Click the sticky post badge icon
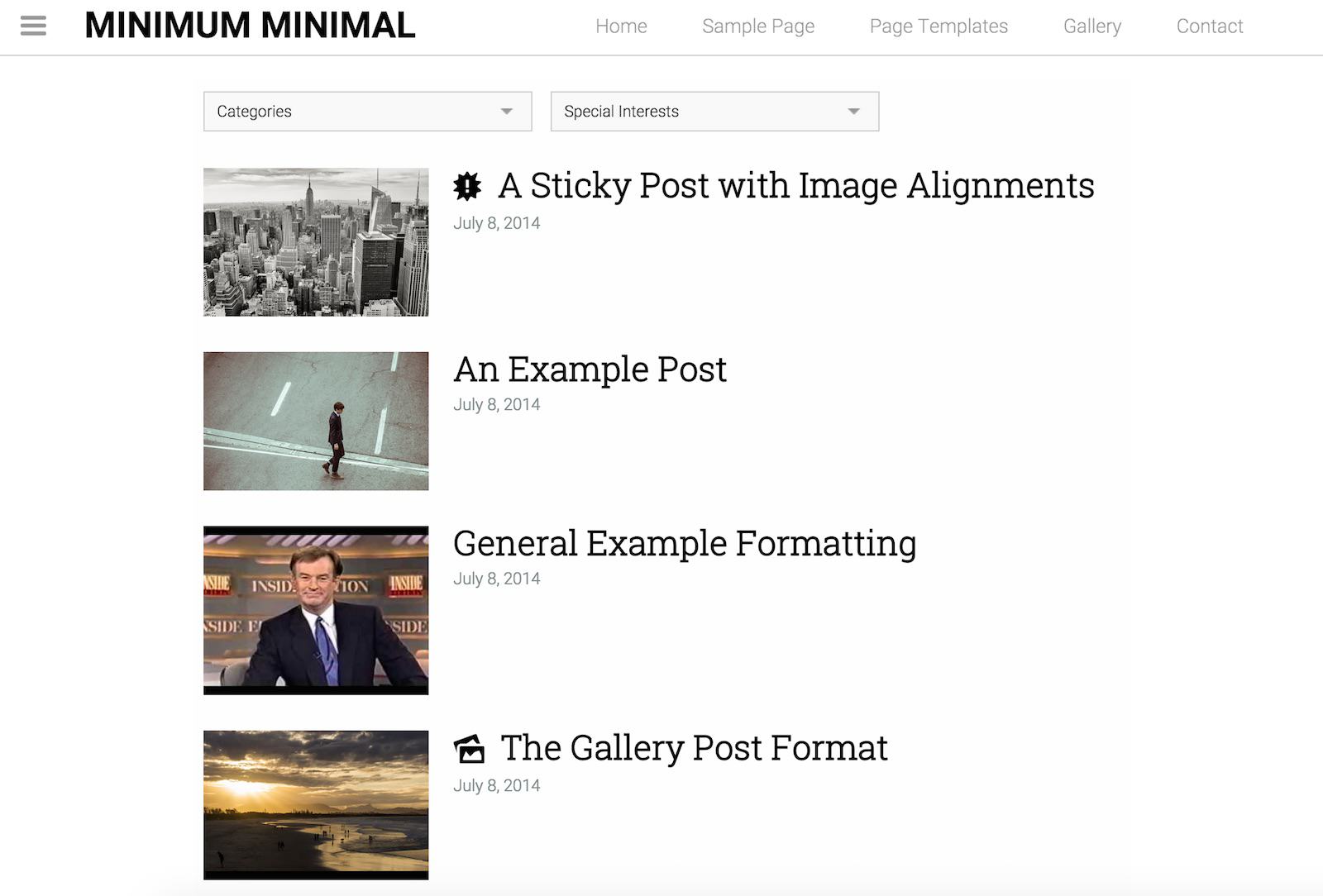The height and width of the screenshot is (896, 1323). click(x=467, y=187)
